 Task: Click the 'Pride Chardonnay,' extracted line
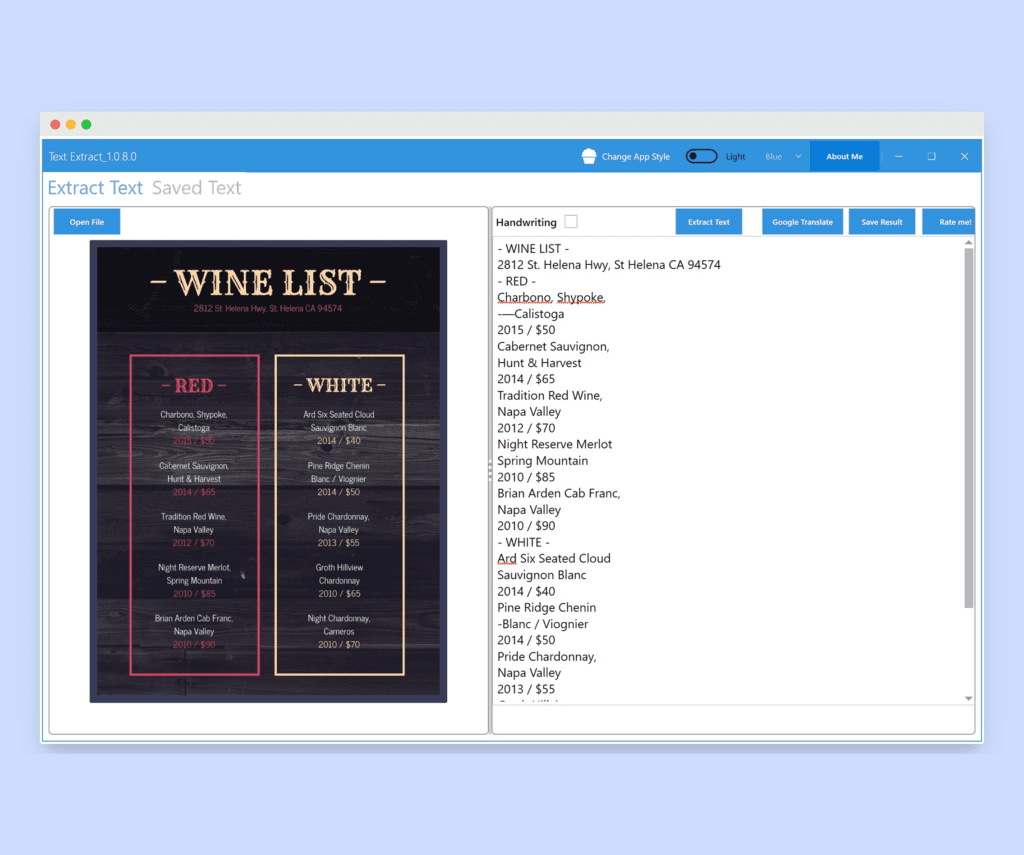pyautogui.click(x=547, y=656)
